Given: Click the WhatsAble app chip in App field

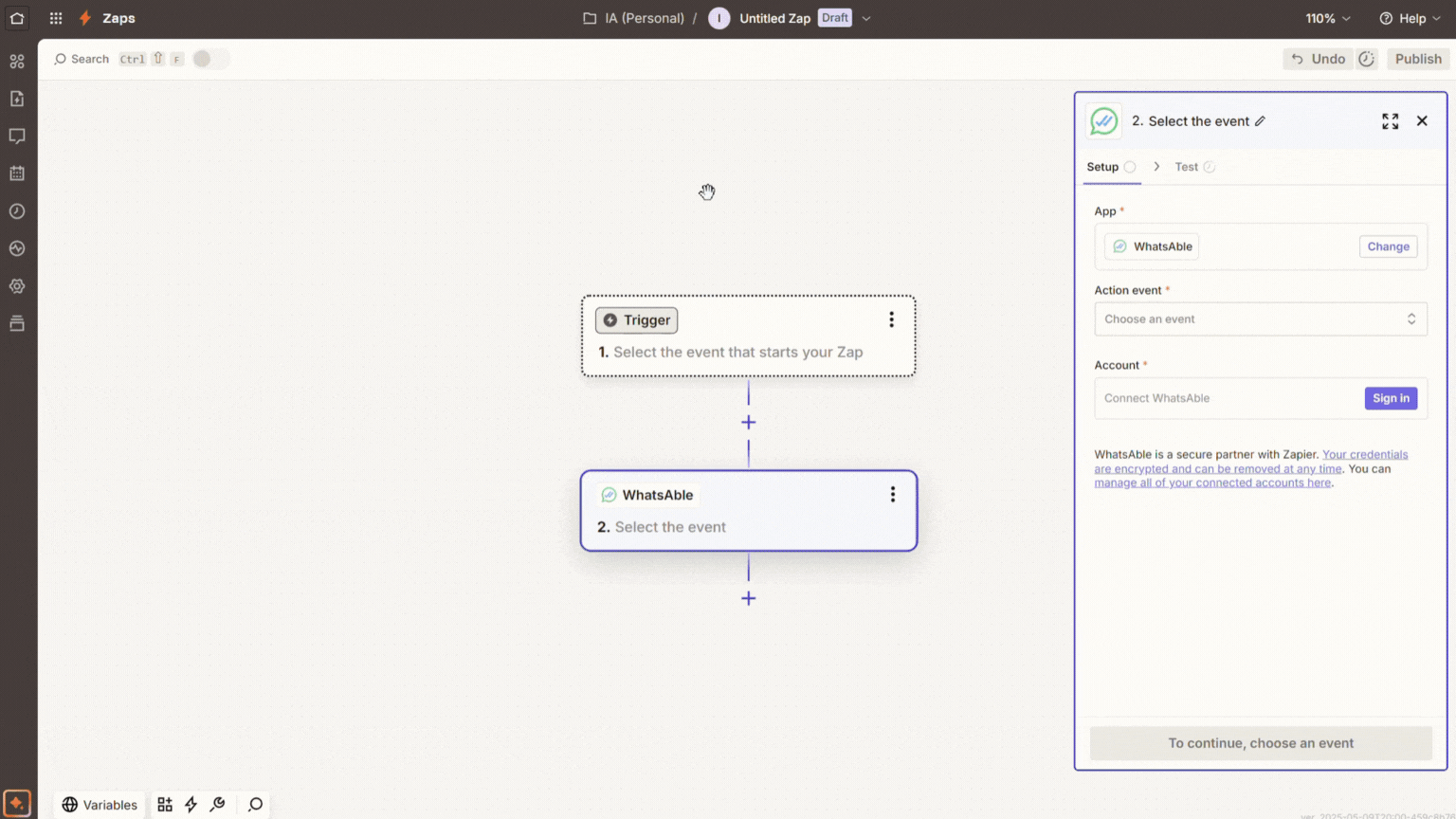Looking at the screenshot, I should pyautogui.click(x=1152, y=246).
